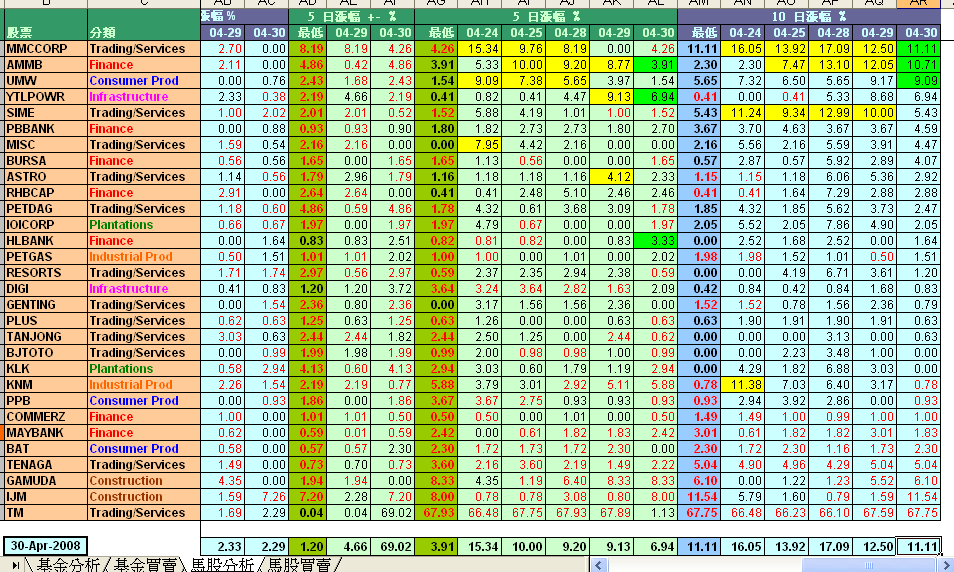Image resolution: width=954 pixels, height=572 pixels.
Task: Select the MMCCORP stock name cell
Action: coord(44,48)
